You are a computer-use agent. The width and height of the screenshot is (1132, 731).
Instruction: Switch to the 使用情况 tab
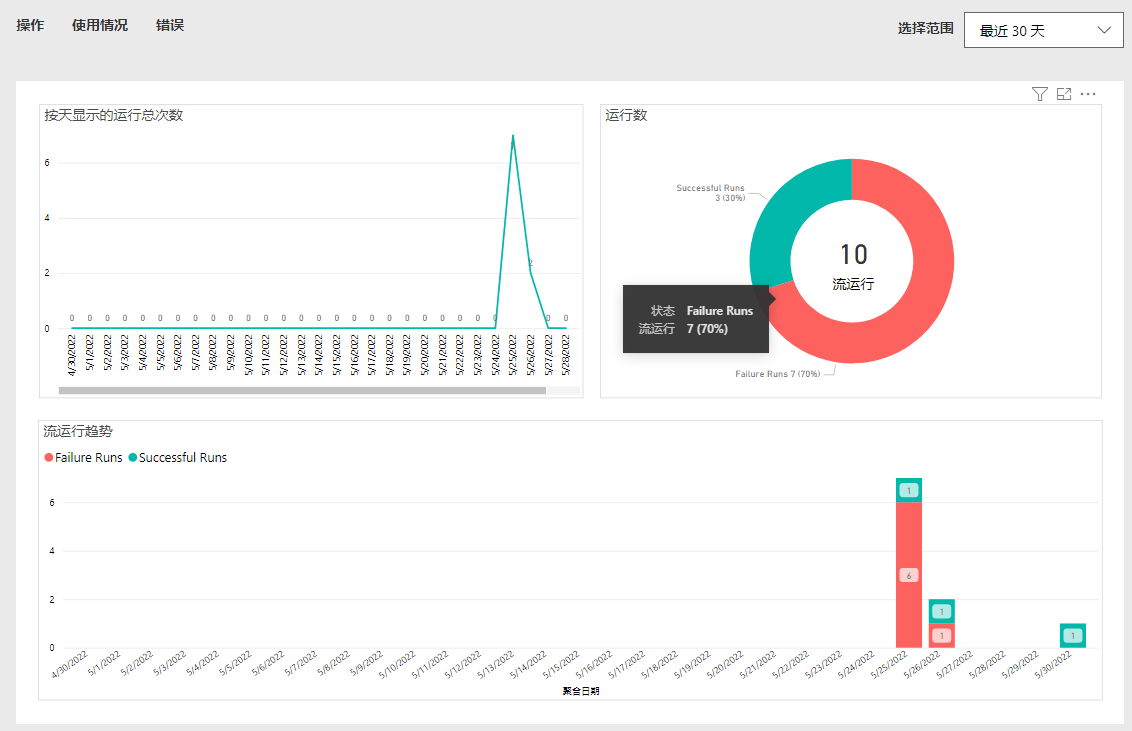tap(100, 25)
